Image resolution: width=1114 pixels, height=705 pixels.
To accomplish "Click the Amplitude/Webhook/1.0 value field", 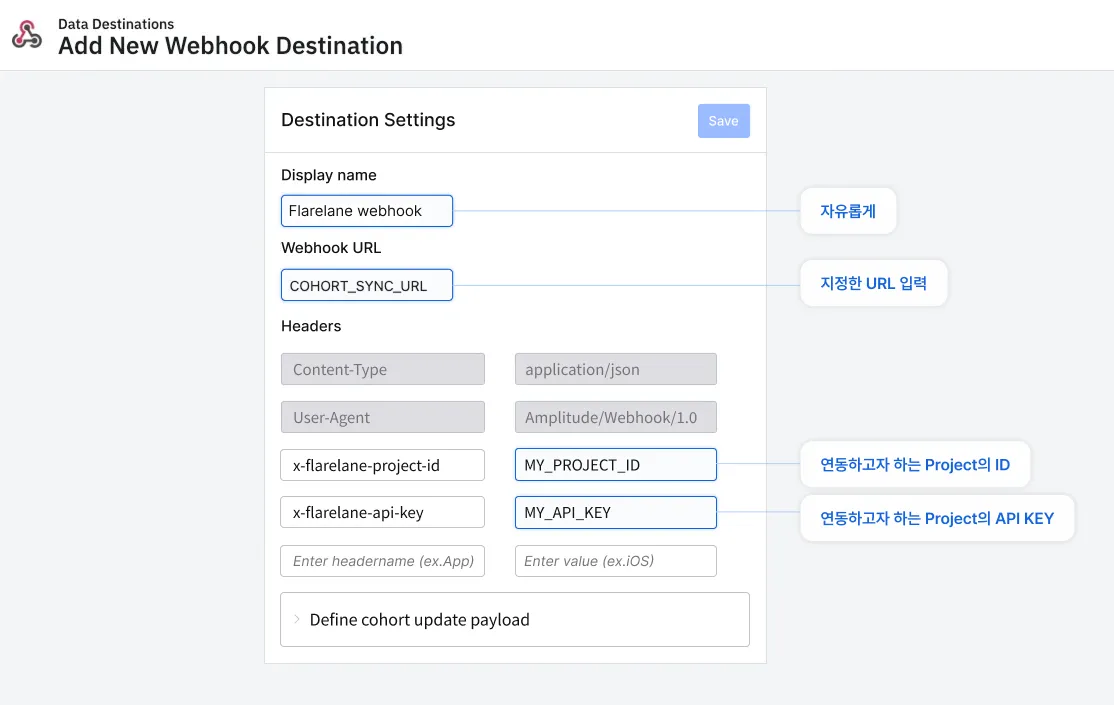I will click(x=616, y=417).
